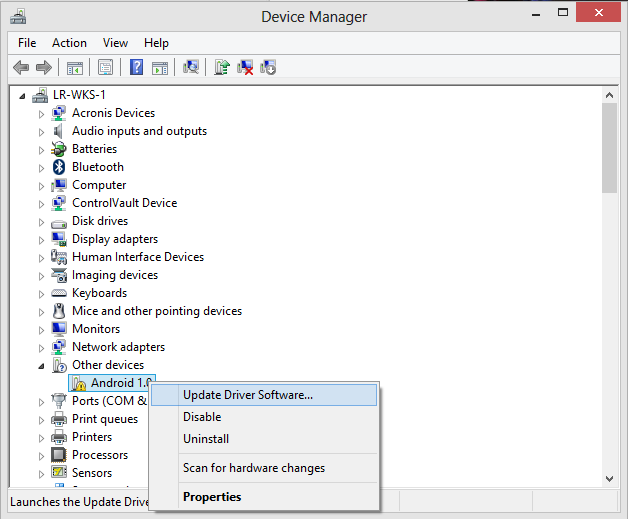The height and width of the screenshot is (519, 628).
Task: Click the Properties toolbar icon
Action: (x=105, y=67)
